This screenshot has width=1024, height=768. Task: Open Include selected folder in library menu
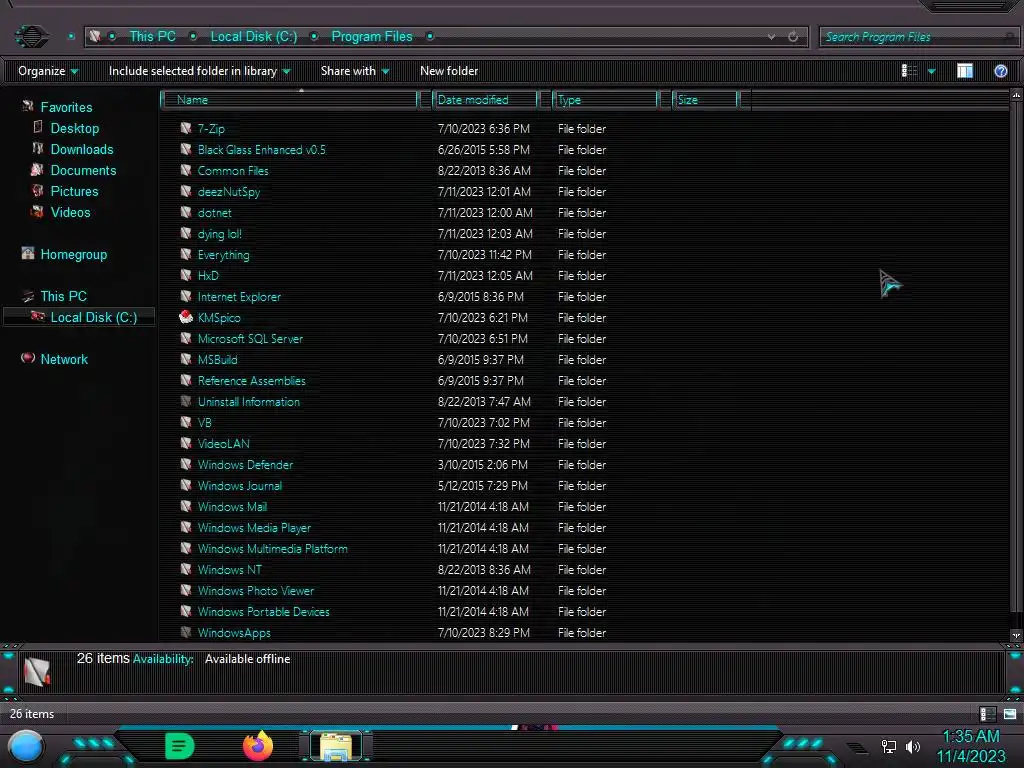199,71
